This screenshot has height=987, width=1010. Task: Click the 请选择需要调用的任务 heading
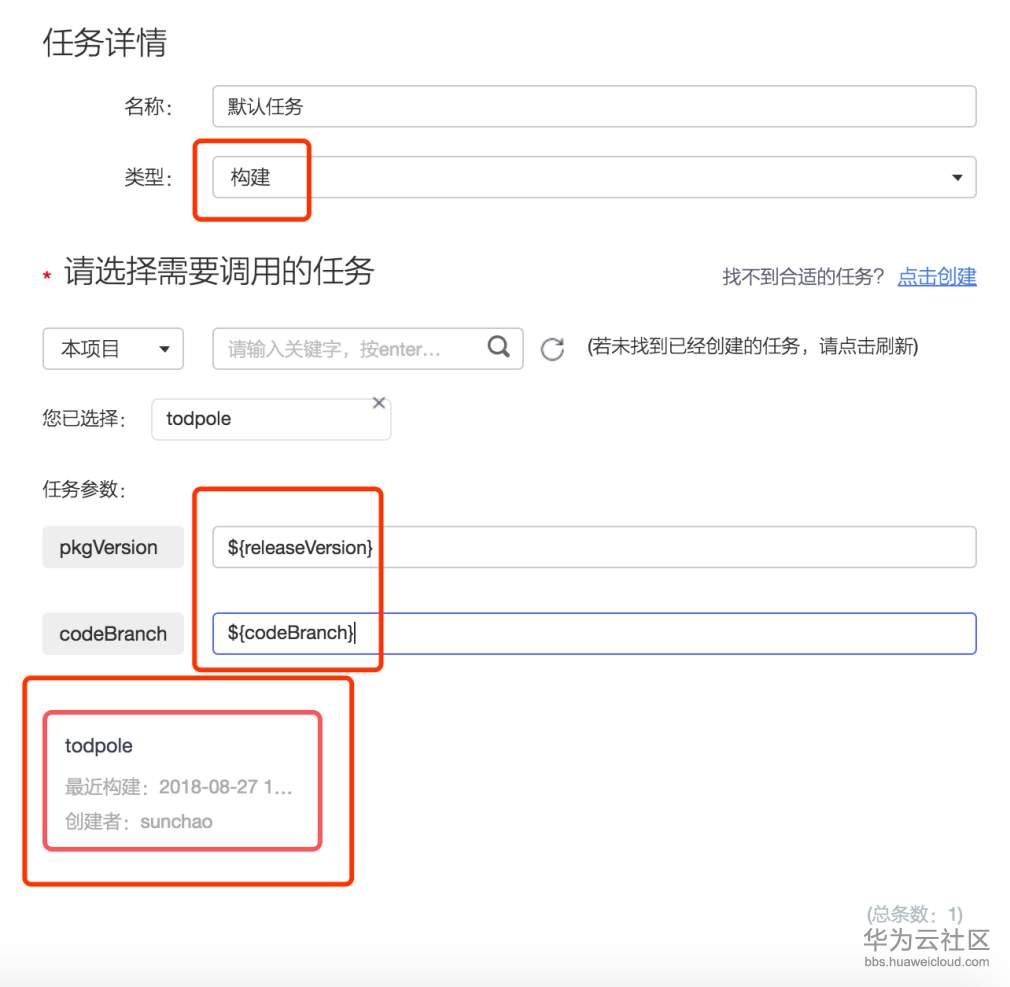[218, 271]
